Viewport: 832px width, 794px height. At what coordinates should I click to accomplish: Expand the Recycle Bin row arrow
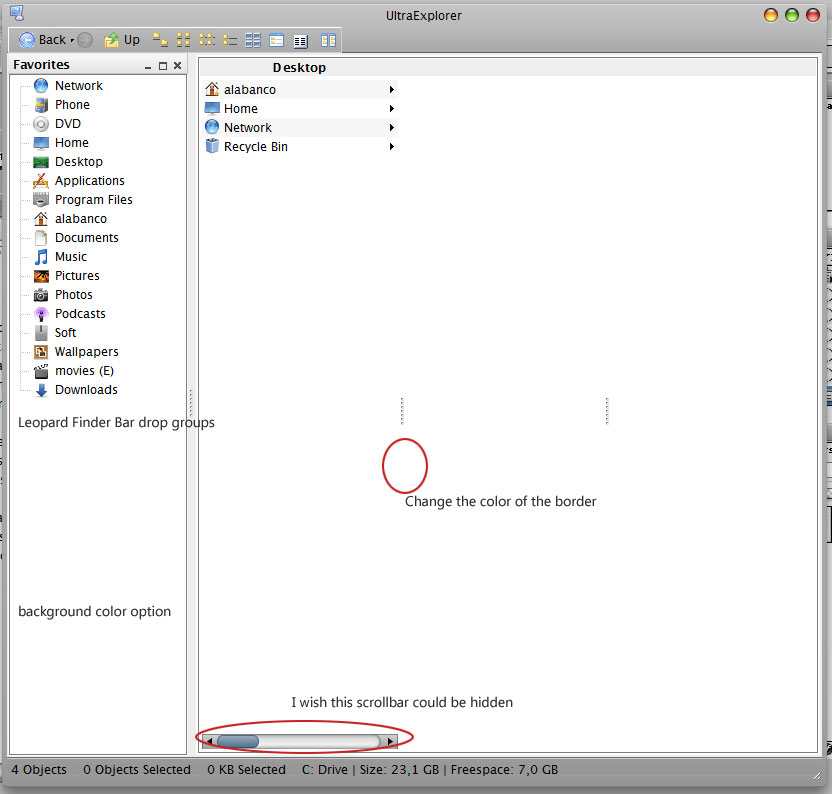(392, 146)
